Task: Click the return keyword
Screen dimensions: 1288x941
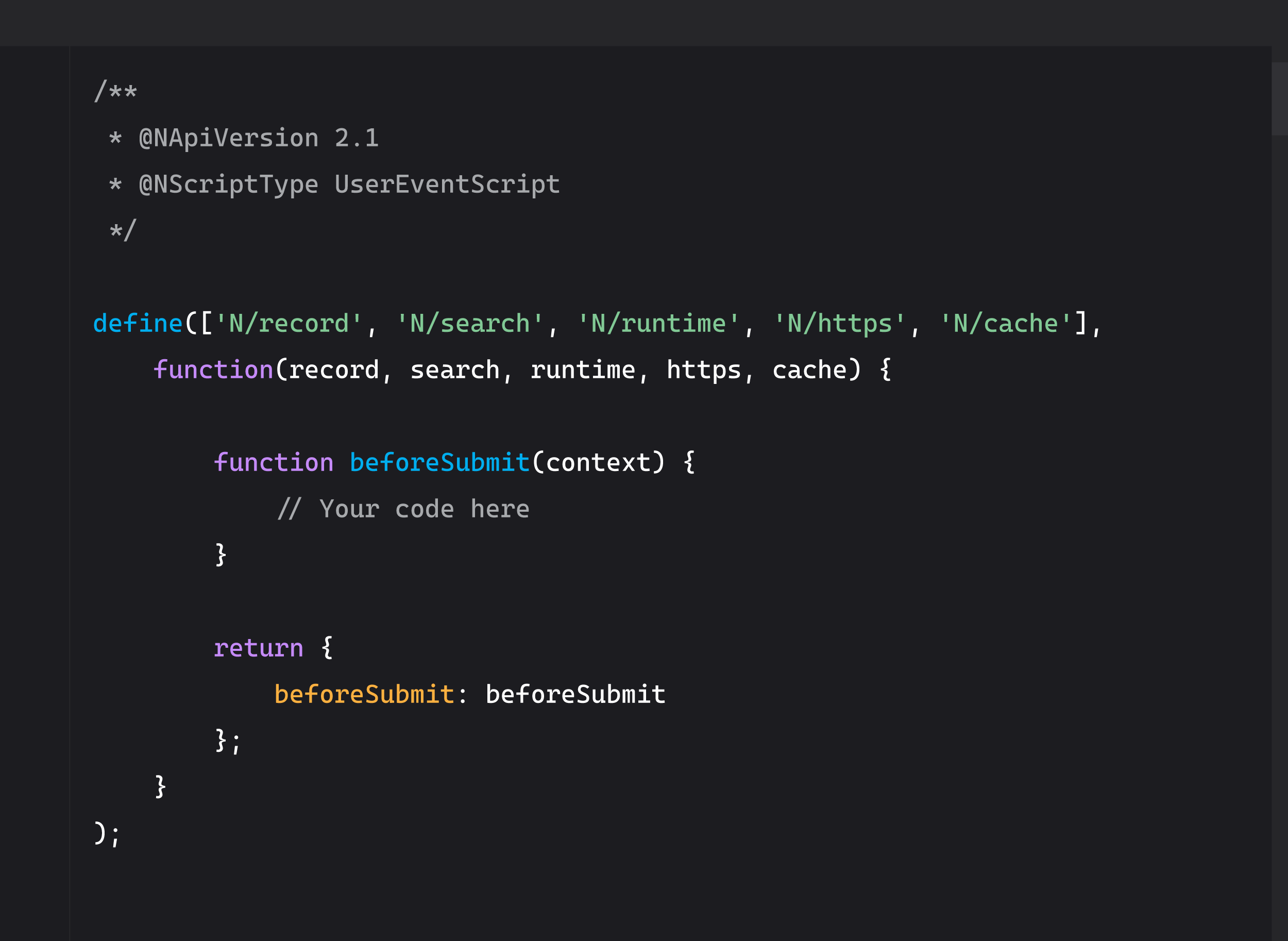Action: pos(259,648)
